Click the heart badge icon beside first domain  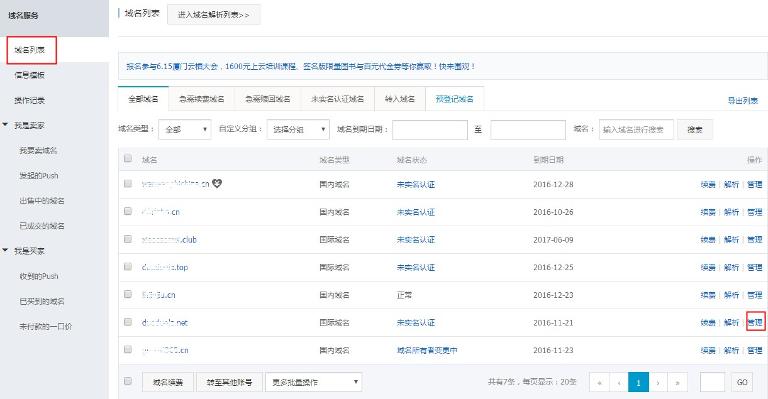217,184
